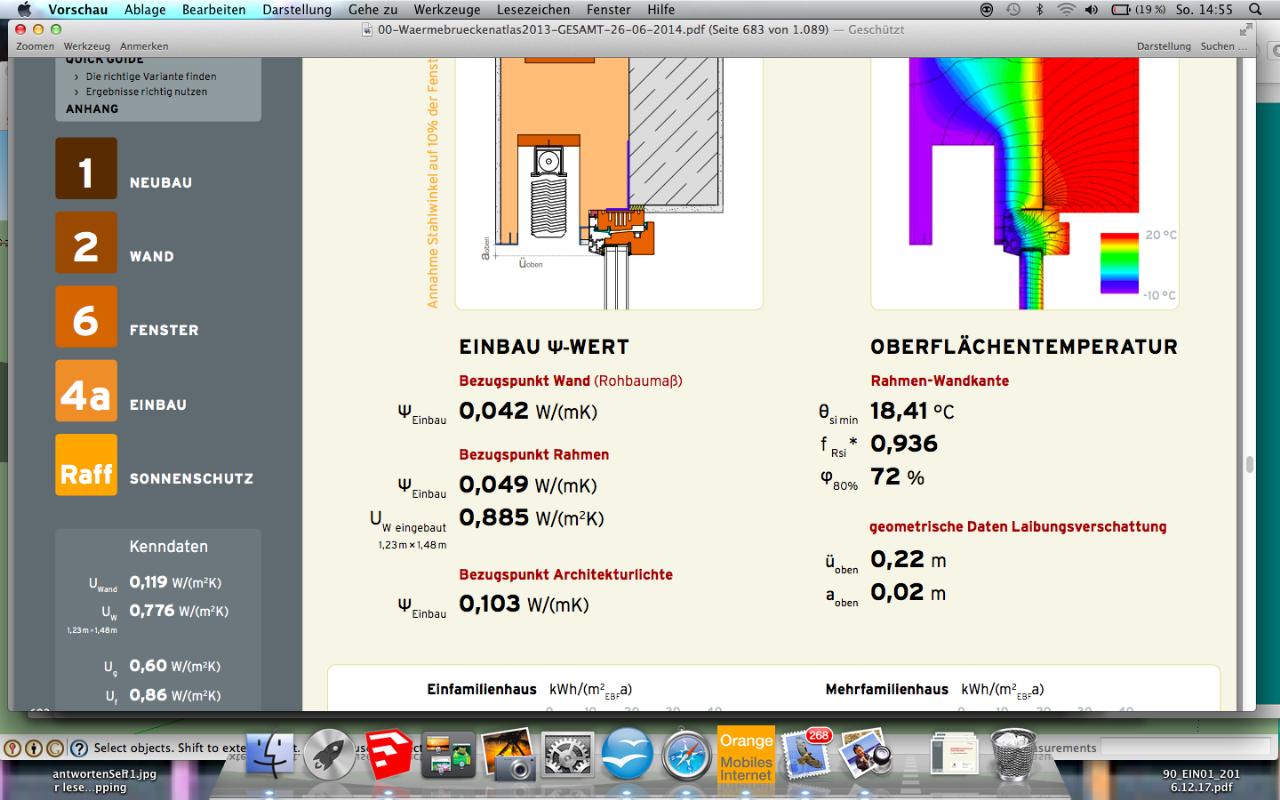The height and width of the screenshot is (800, 1280).
Task: Open the battery status menu at 19%
Action: (1139, 9)
